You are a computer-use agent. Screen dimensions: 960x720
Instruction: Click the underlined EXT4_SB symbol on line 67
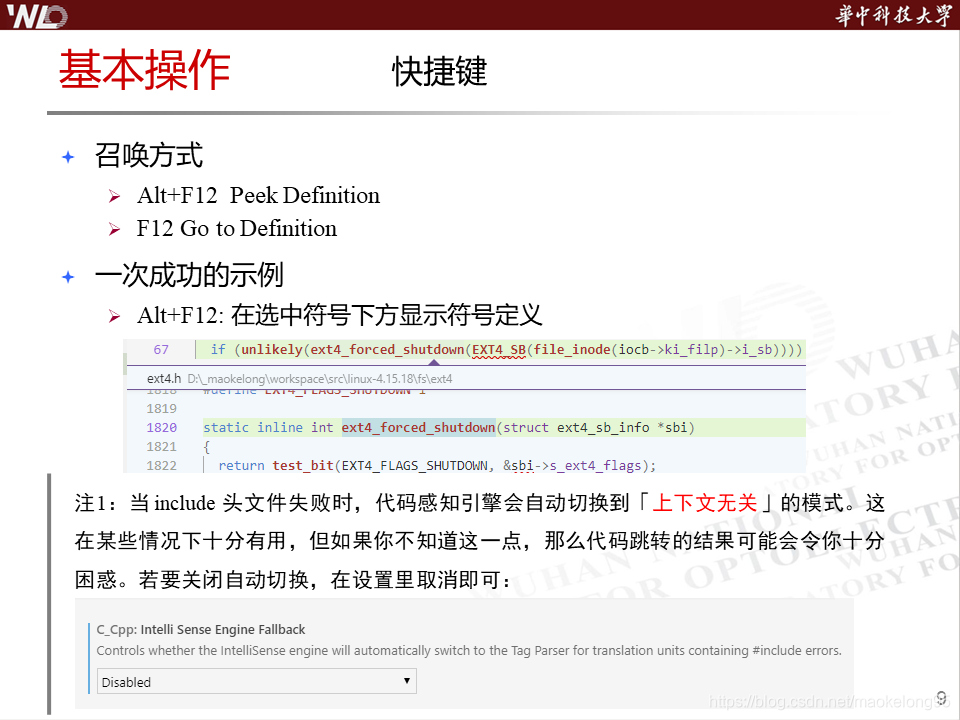point(499,350)
